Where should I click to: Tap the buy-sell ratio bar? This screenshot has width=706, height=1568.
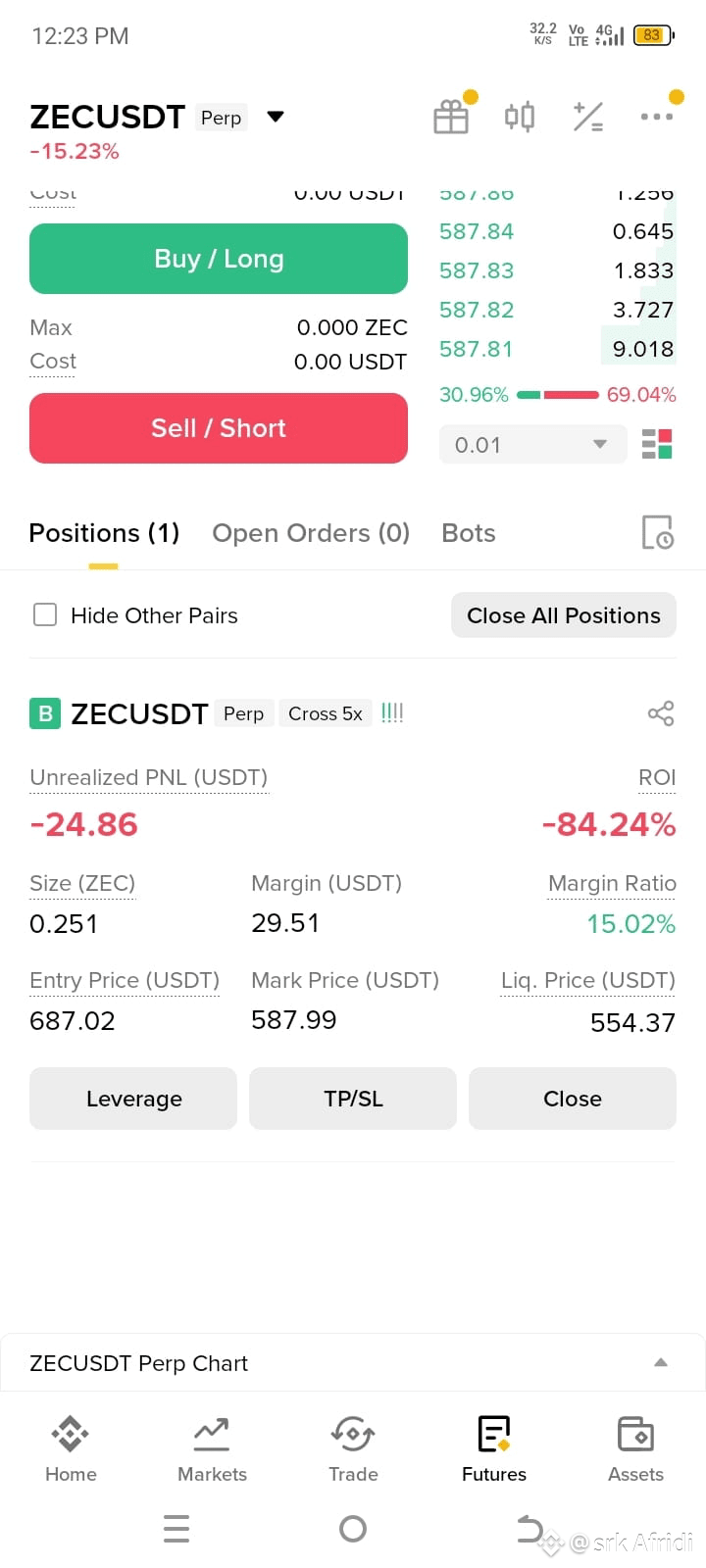point(557,395)
